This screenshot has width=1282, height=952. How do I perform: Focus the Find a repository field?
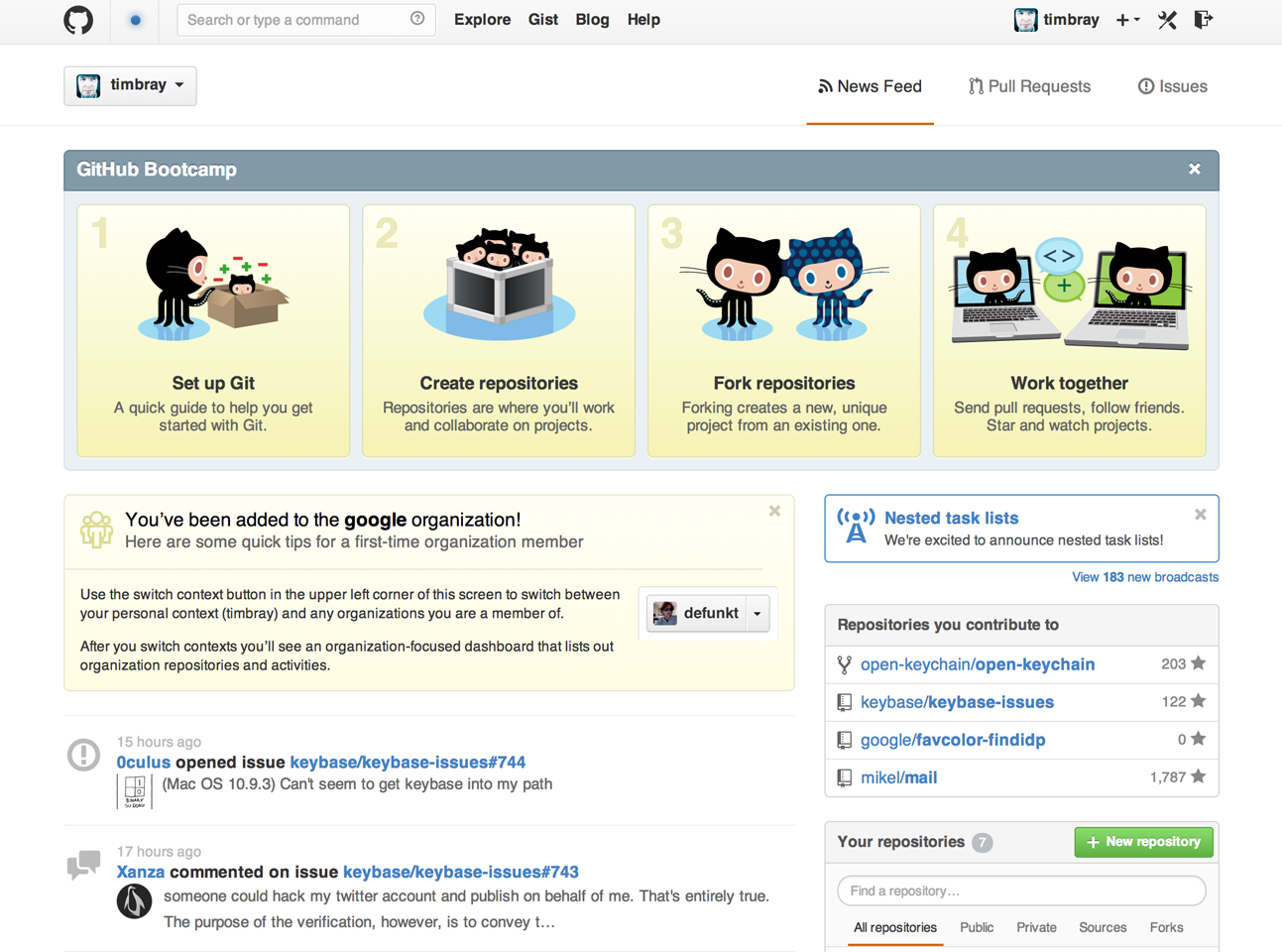[x=1021, y=891]
